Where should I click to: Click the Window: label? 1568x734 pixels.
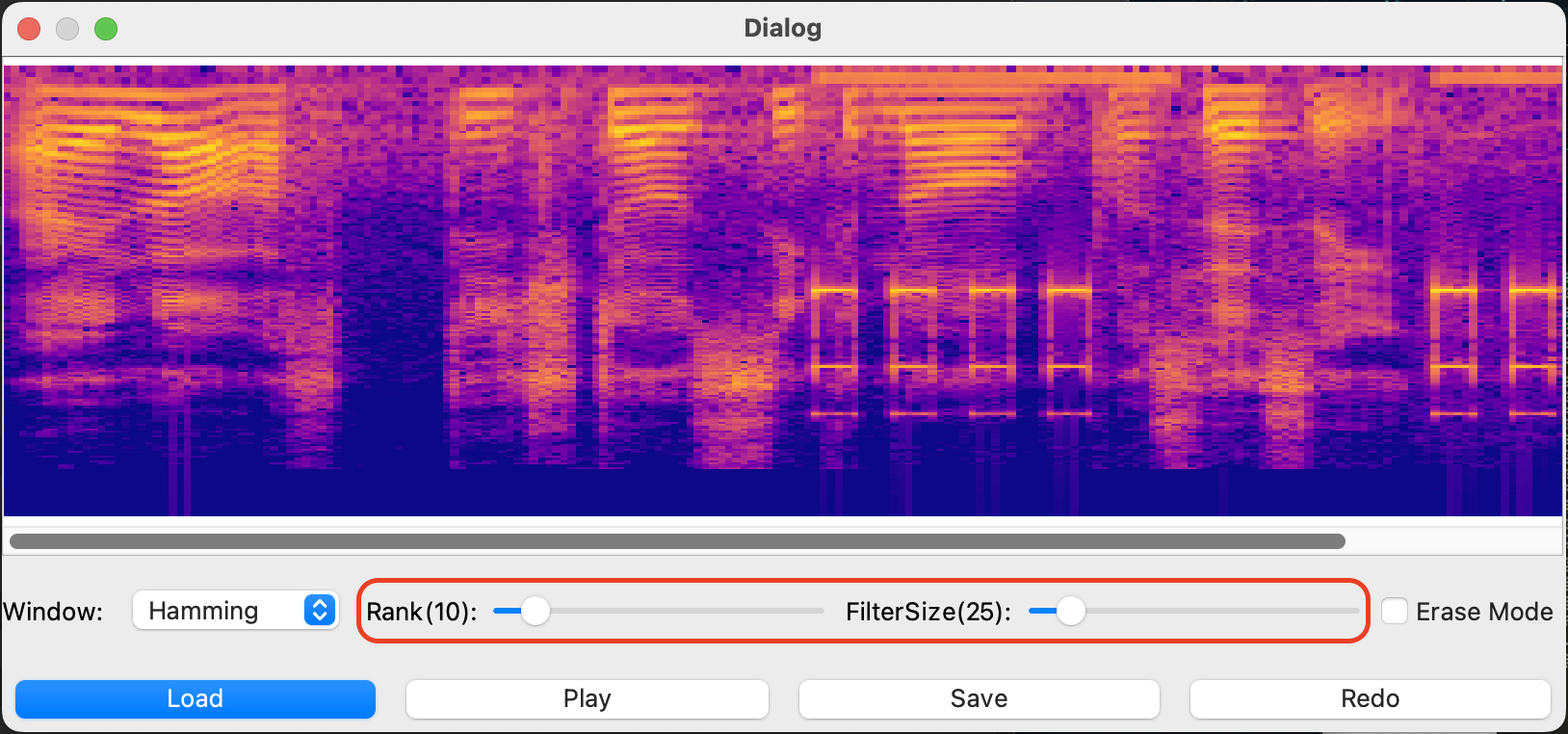pos(53,613)
